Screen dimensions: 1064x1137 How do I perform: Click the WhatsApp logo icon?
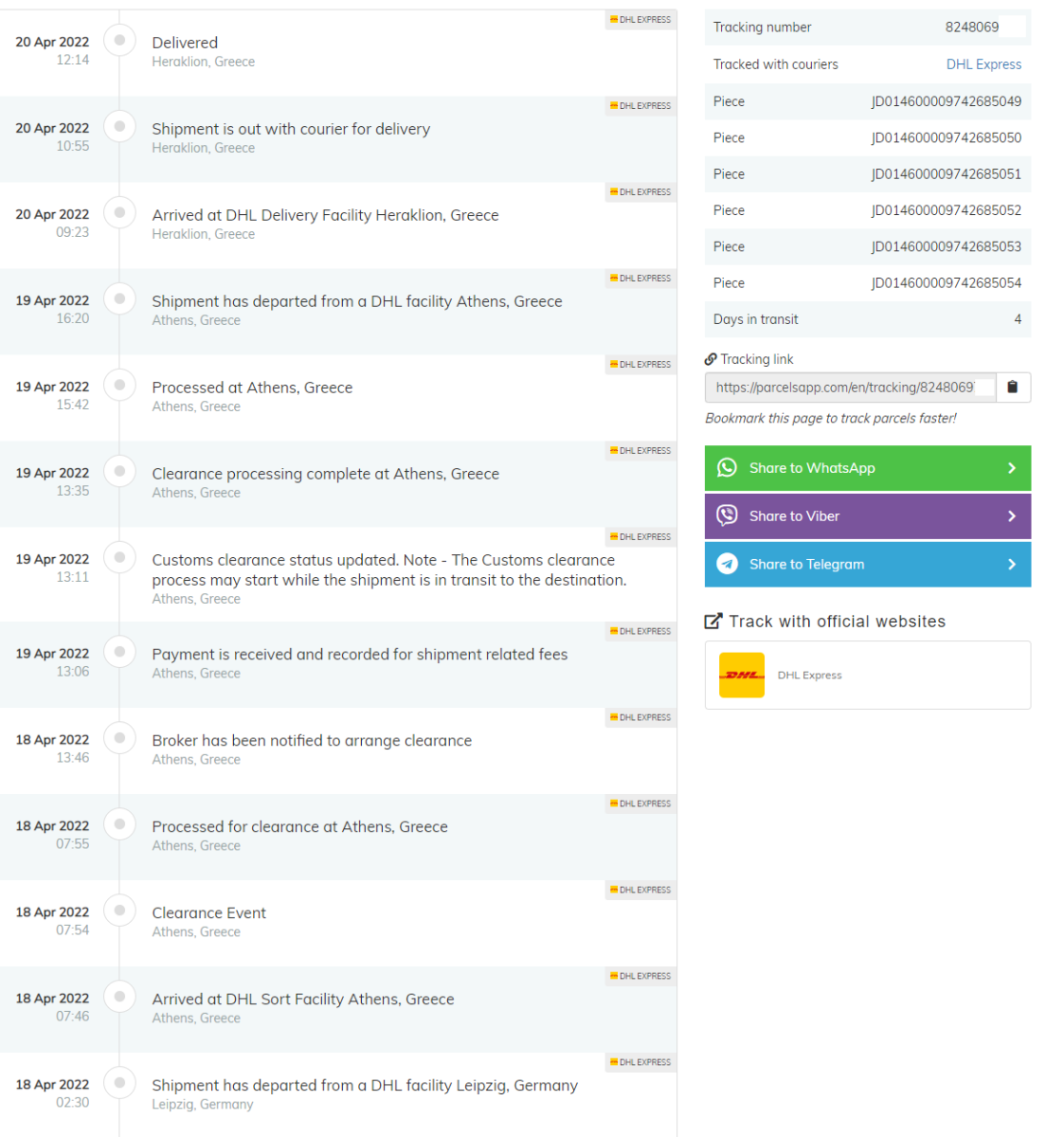727,468
